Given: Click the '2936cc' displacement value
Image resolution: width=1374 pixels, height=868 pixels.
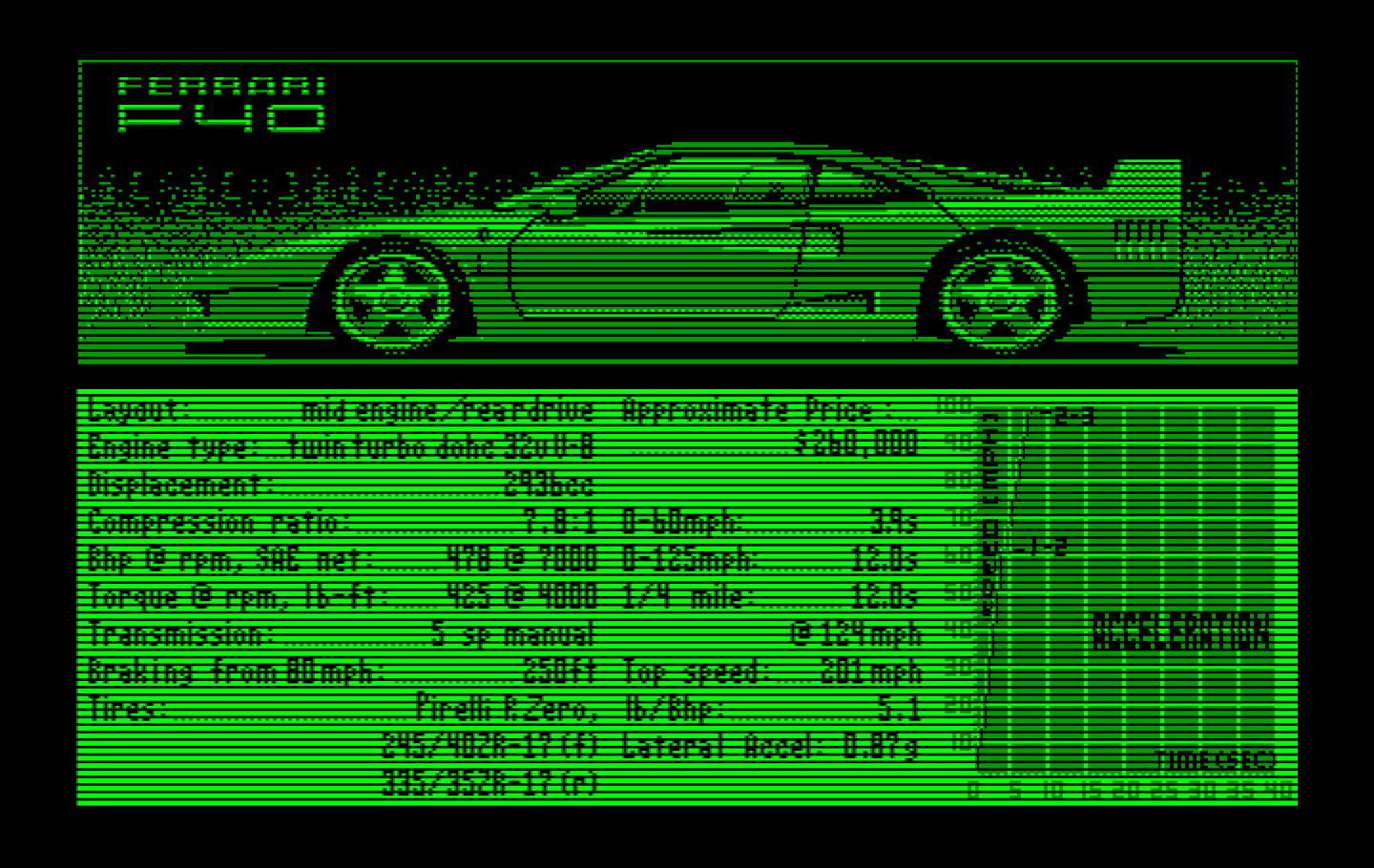Looking at the screenshot, I should tap(549, 485).
